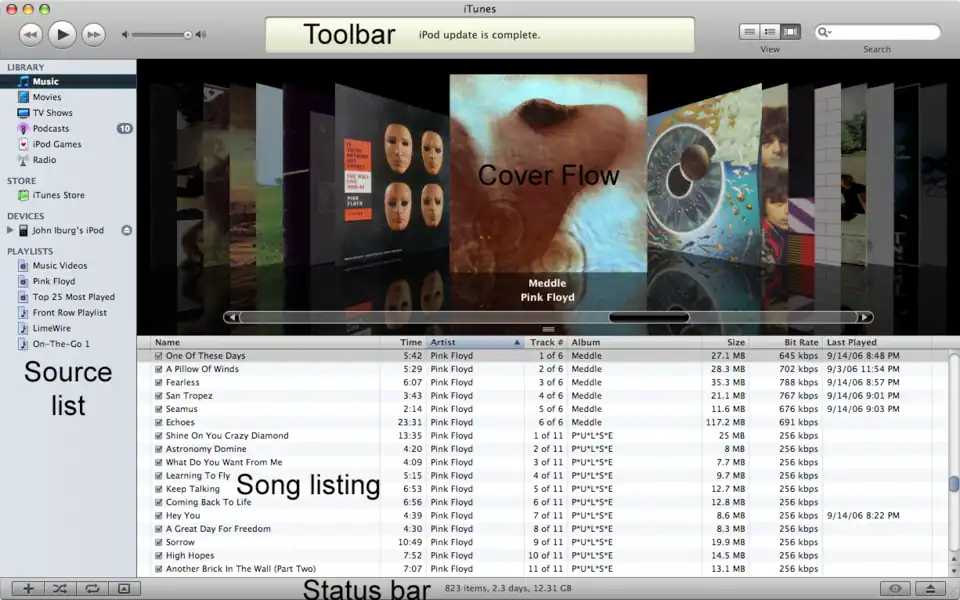
Task: Uncheck the song "Echoes"
Action: click(x=158, y=422)
